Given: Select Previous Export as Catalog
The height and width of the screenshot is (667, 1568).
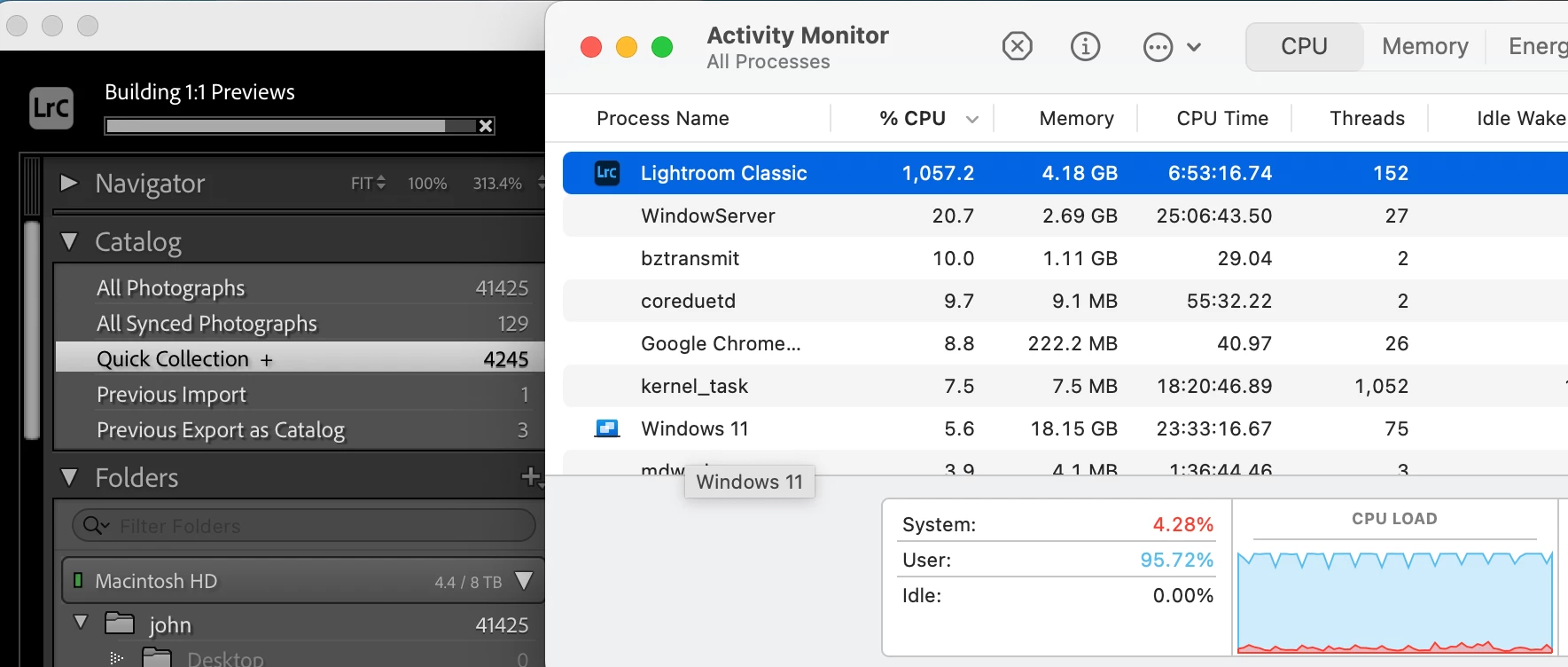Looking at the screenshot, I should tap(300, 429).
